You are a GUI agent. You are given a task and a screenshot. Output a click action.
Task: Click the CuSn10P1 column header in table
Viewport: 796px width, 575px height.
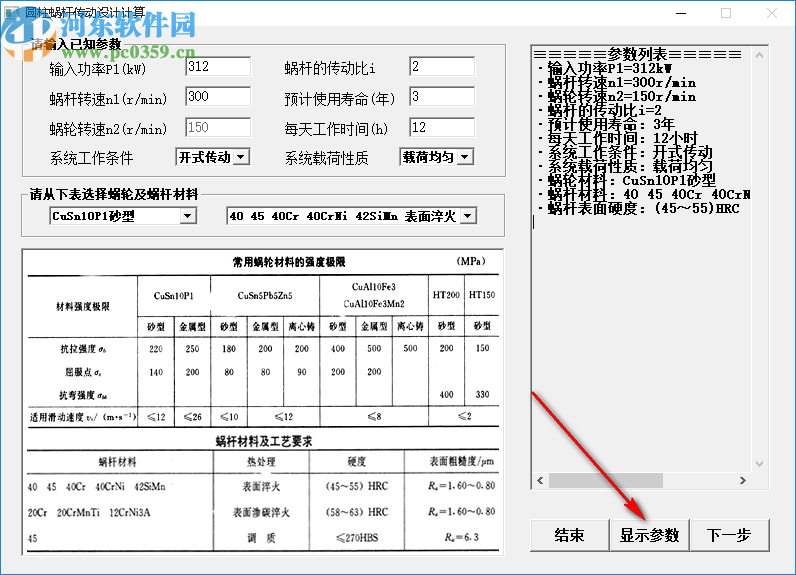click(174, 296)
